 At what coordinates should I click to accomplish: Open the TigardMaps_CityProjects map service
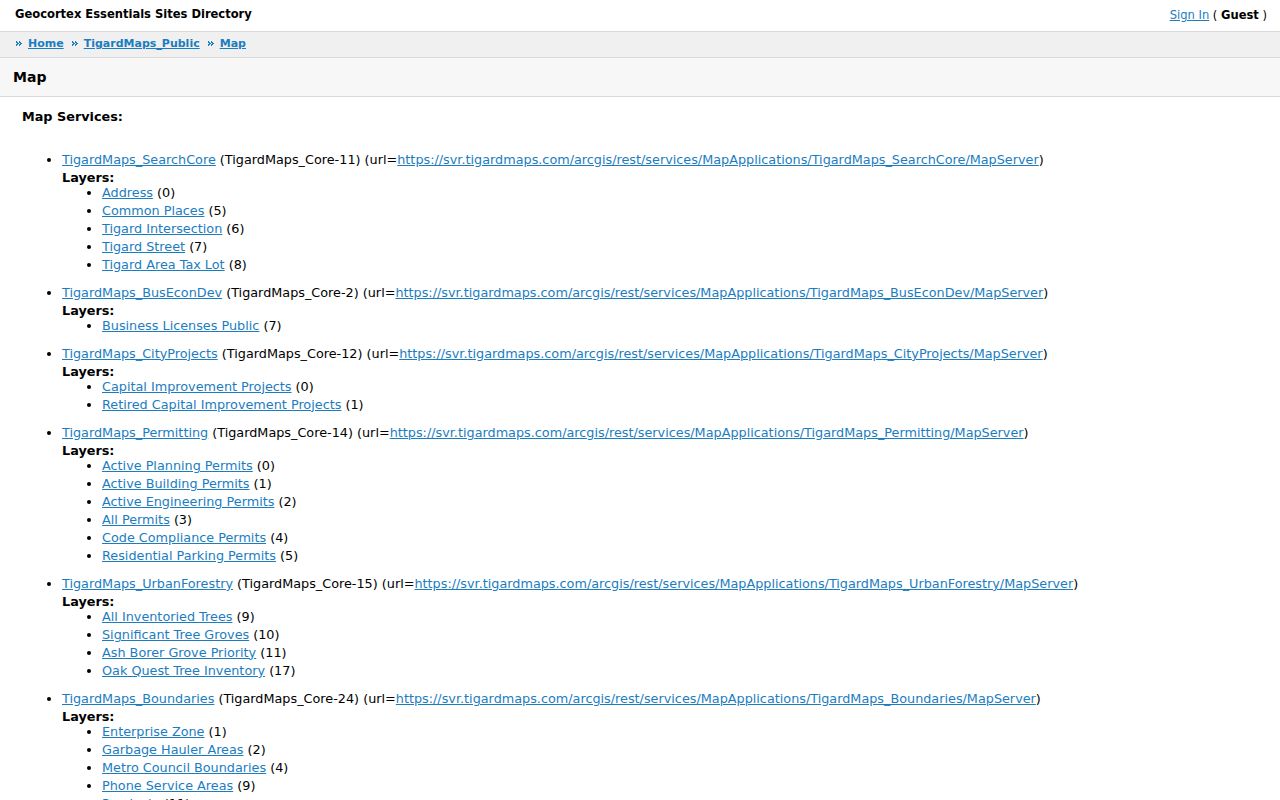coord(140,354)
